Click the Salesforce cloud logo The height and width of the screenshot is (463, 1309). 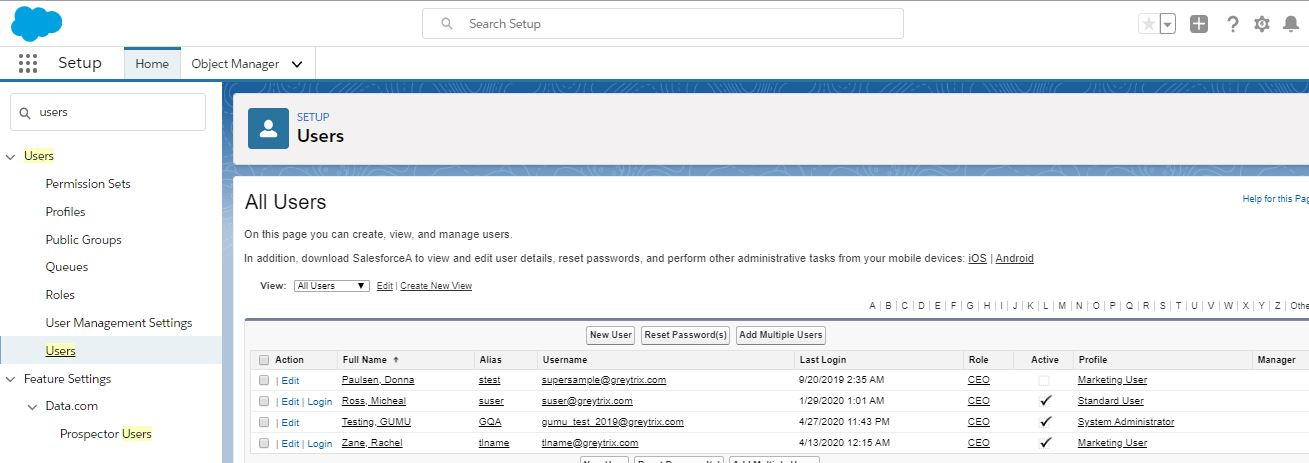pos(36,21)
